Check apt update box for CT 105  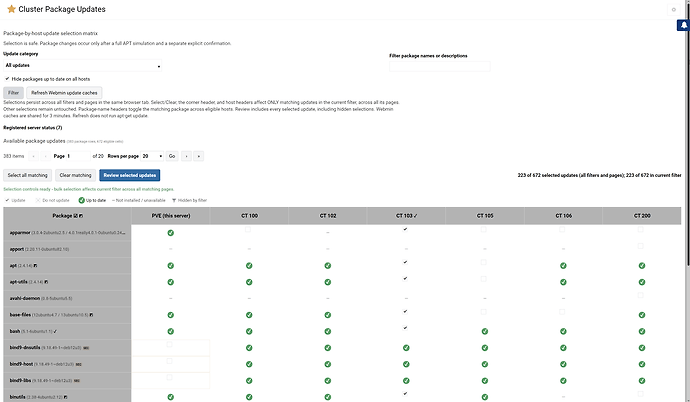(x=484, y=263)
